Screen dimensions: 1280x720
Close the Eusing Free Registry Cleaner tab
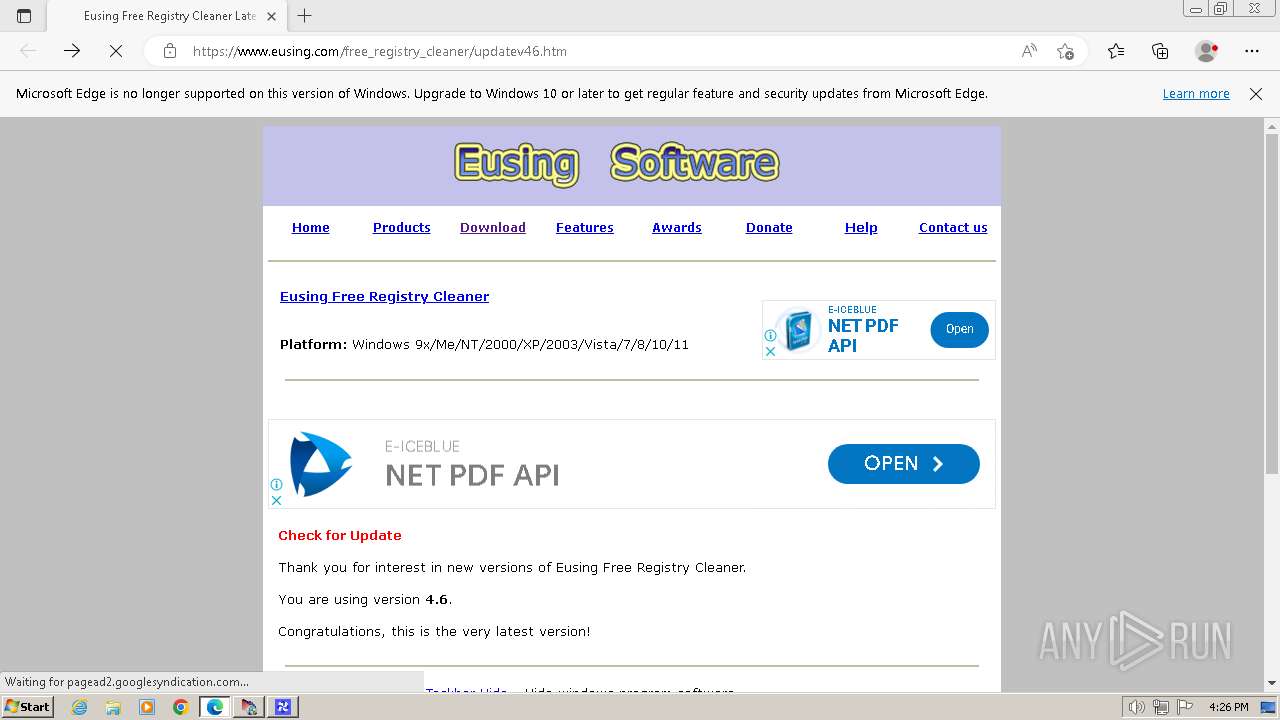[x=271, y=16]
